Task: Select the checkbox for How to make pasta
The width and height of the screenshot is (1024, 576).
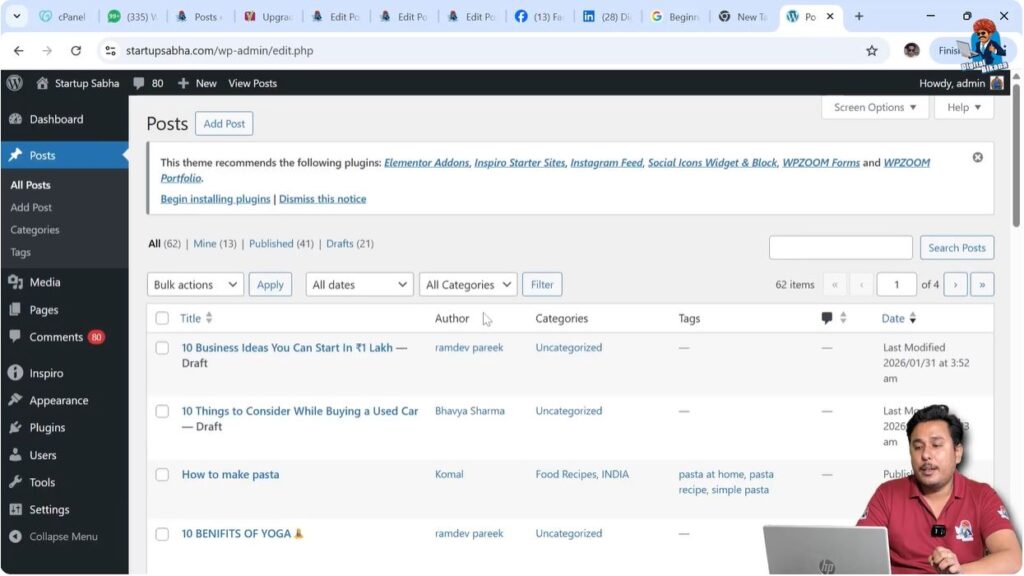Action: click(x=162, y=473)
